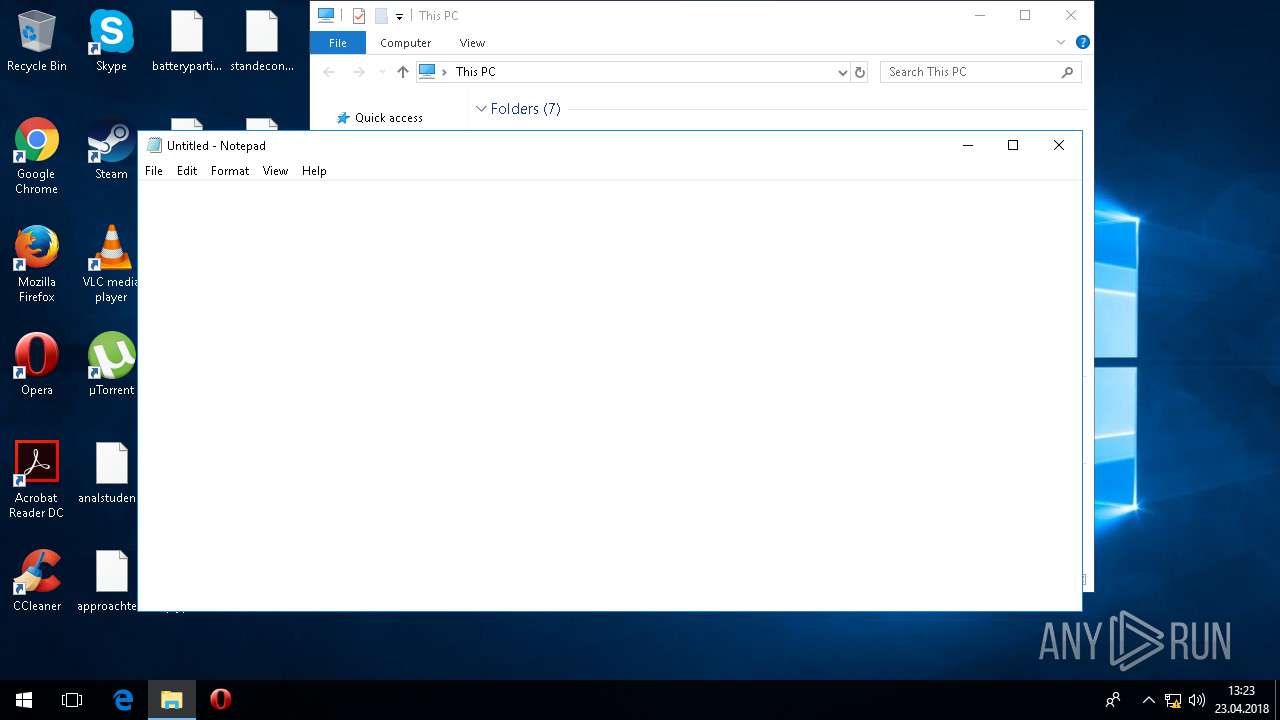Click the New folder icon in the Explorer quick access toolbar

point(381,16)
